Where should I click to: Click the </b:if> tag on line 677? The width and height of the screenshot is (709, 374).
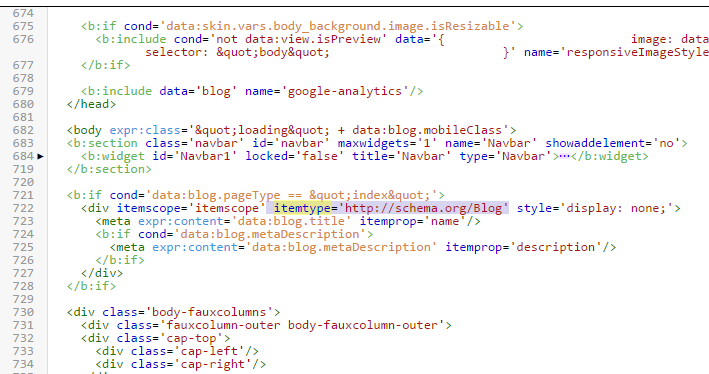pos(105,65)
